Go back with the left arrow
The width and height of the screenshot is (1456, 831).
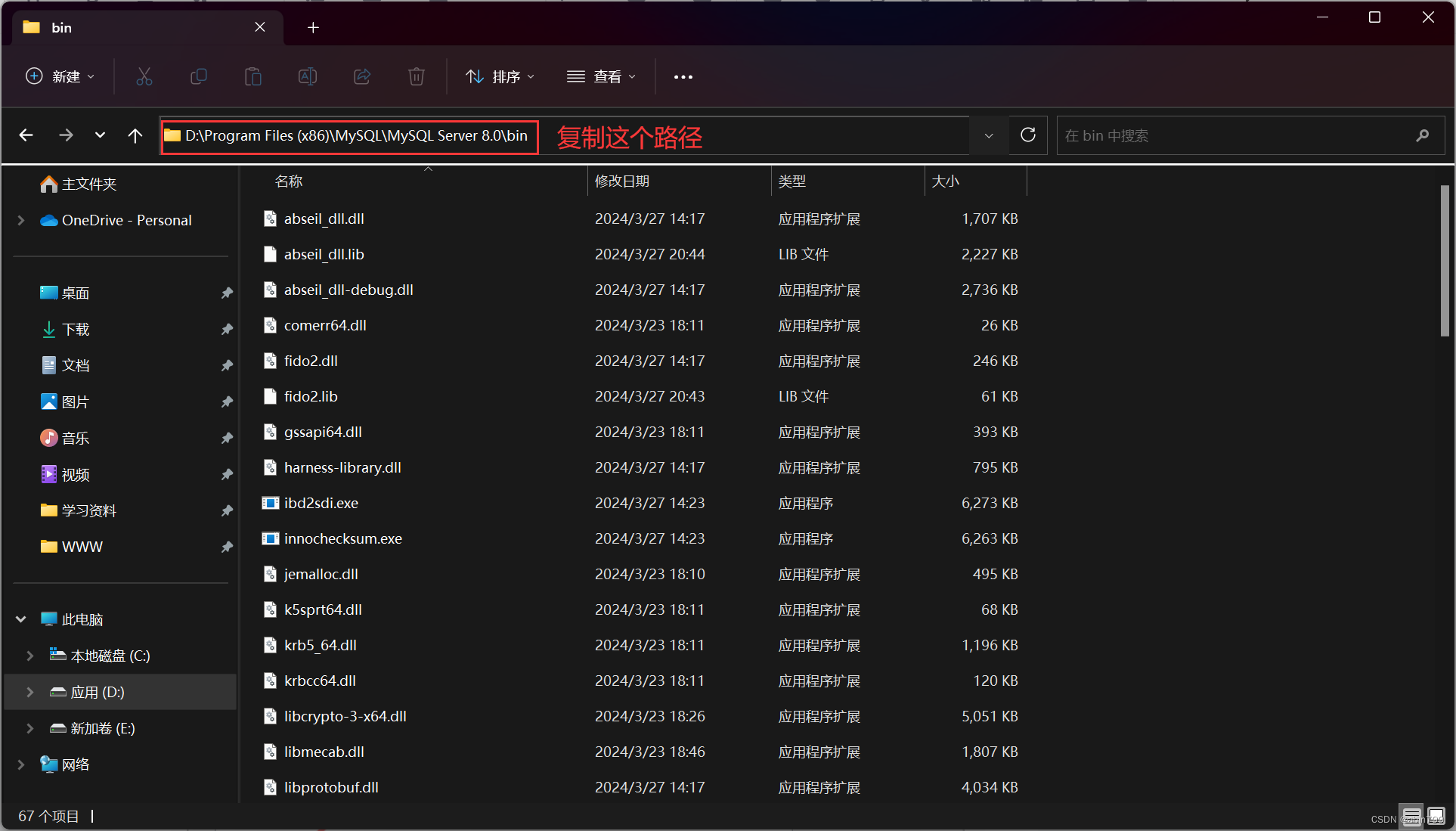pos(26,135)
